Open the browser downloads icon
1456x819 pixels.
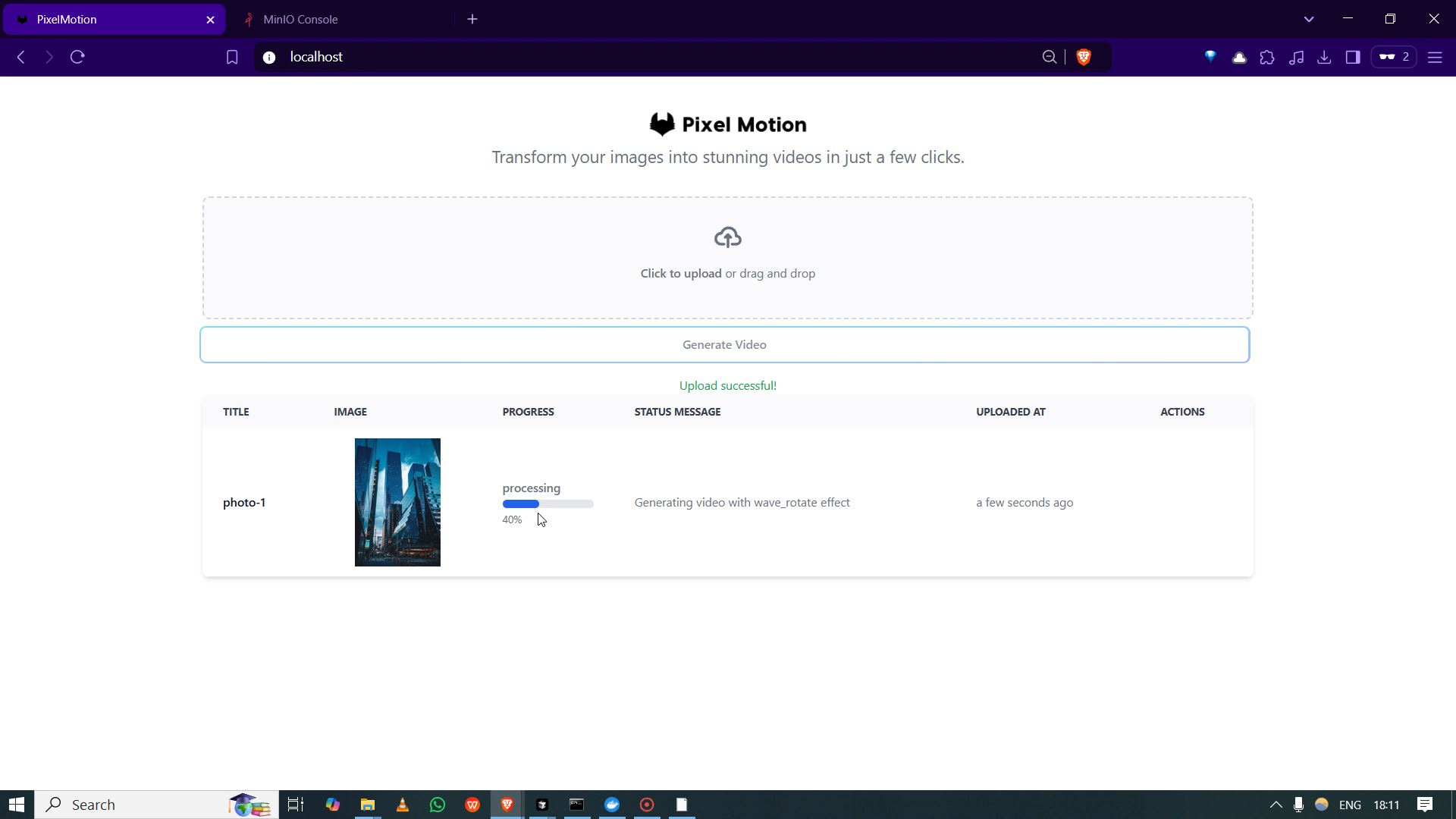1324,57
